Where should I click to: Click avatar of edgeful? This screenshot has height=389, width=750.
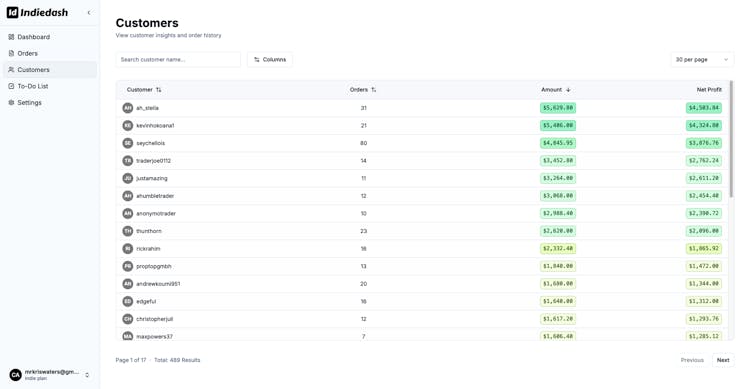pos(128,301)
